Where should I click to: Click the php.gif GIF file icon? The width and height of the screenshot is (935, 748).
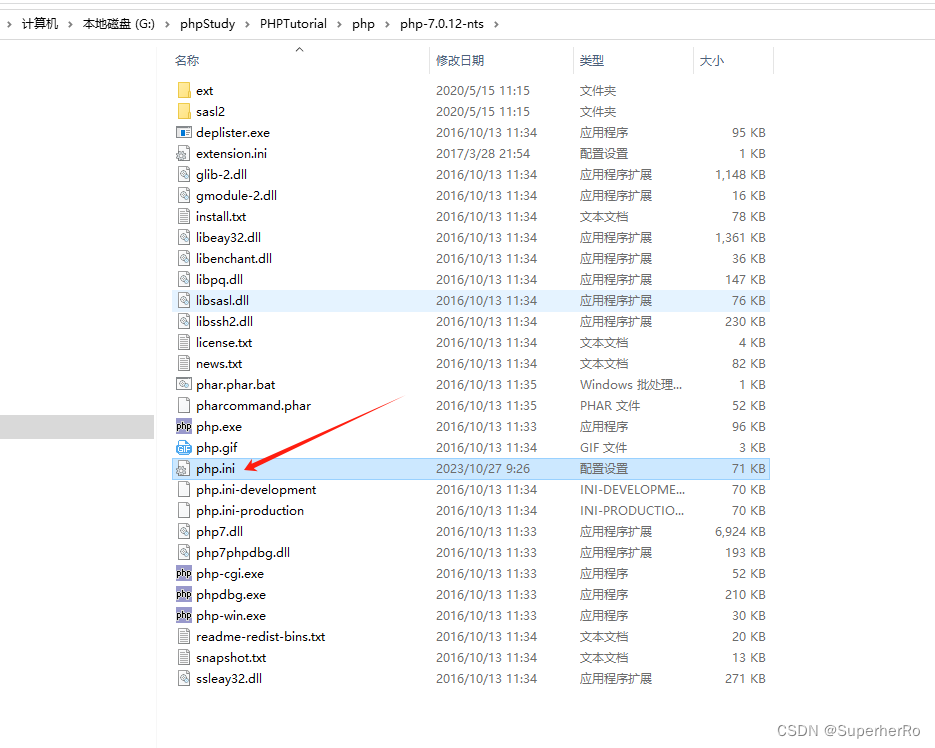(184, 447)
